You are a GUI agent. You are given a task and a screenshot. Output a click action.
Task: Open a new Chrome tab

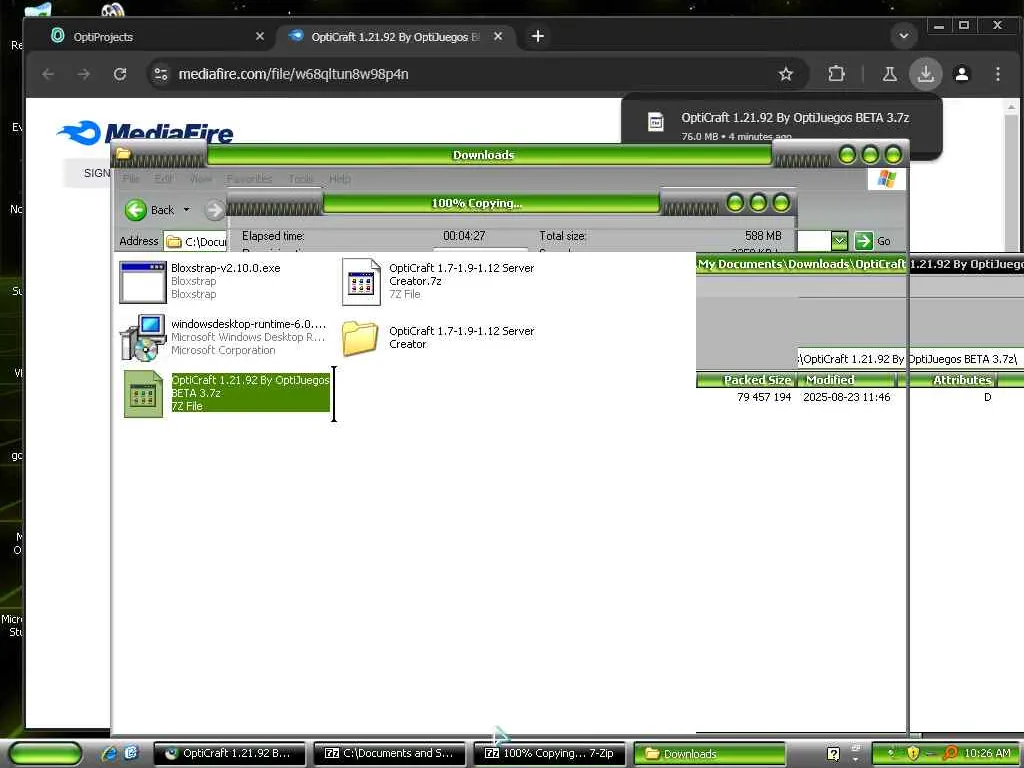(x=537, y=37)
